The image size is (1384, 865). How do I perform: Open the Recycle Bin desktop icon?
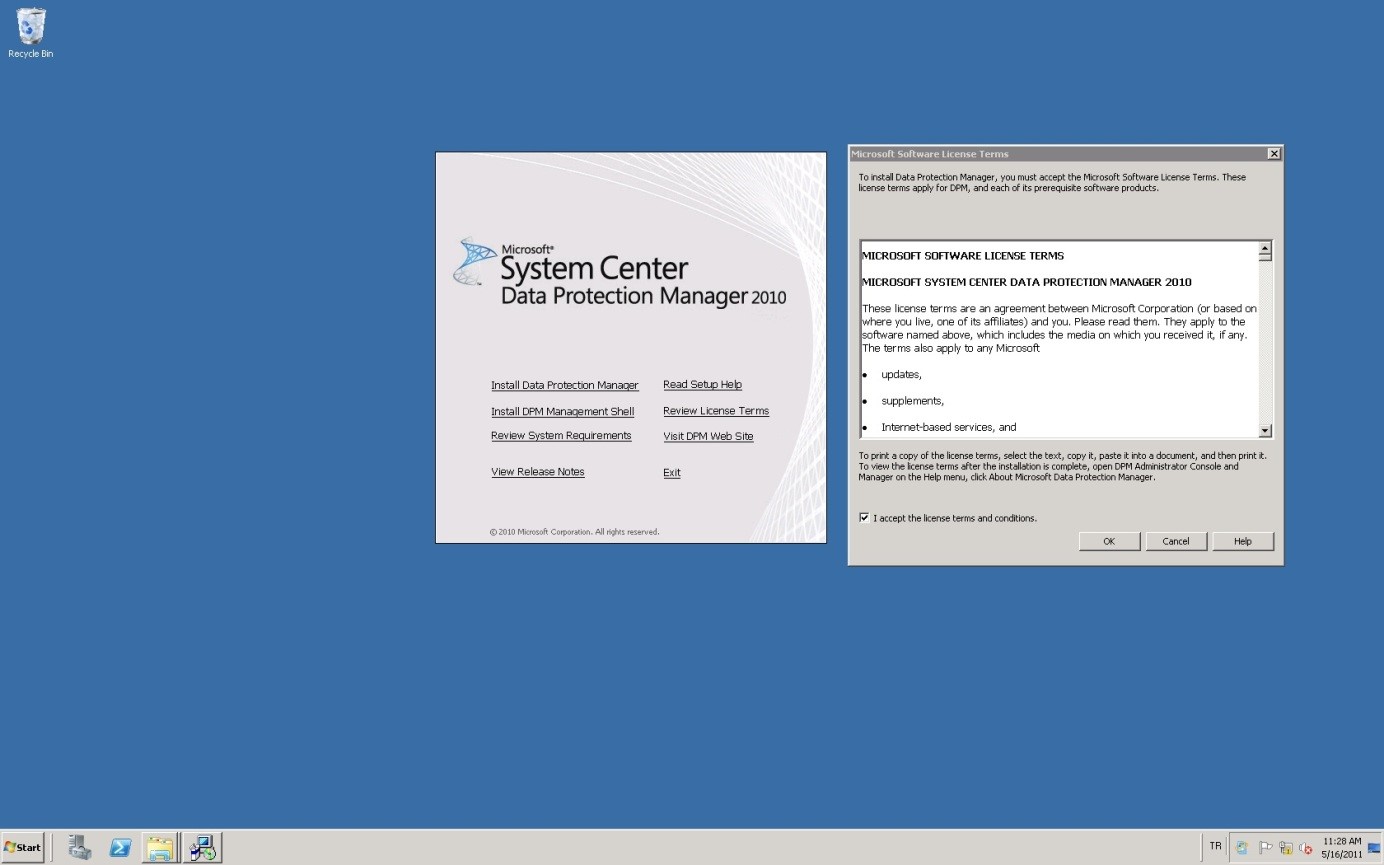coord(31,33)
